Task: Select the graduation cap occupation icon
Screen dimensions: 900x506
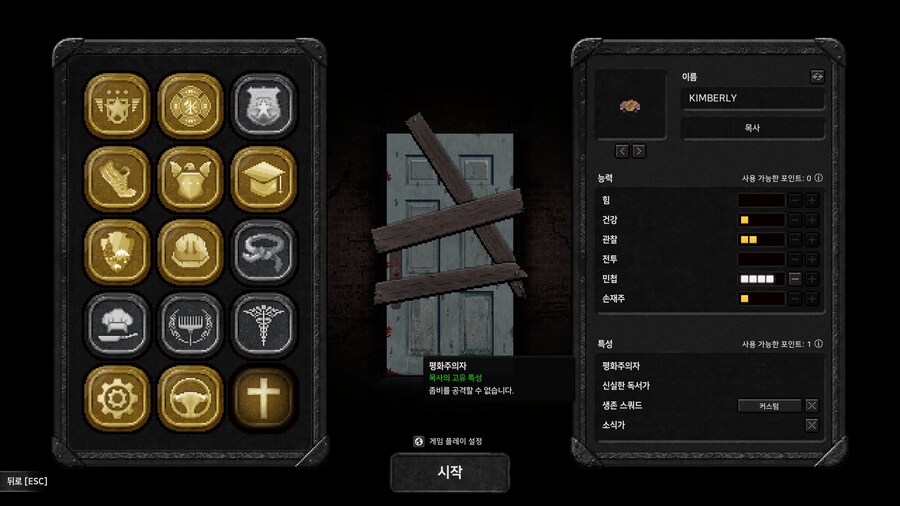Action: point(263,178)
